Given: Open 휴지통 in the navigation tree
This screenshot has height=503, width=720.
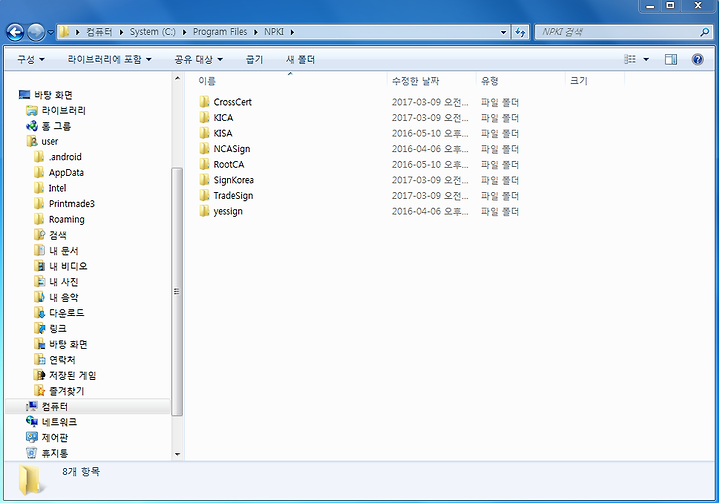Looking at the screenshot, I should (55, 453).
